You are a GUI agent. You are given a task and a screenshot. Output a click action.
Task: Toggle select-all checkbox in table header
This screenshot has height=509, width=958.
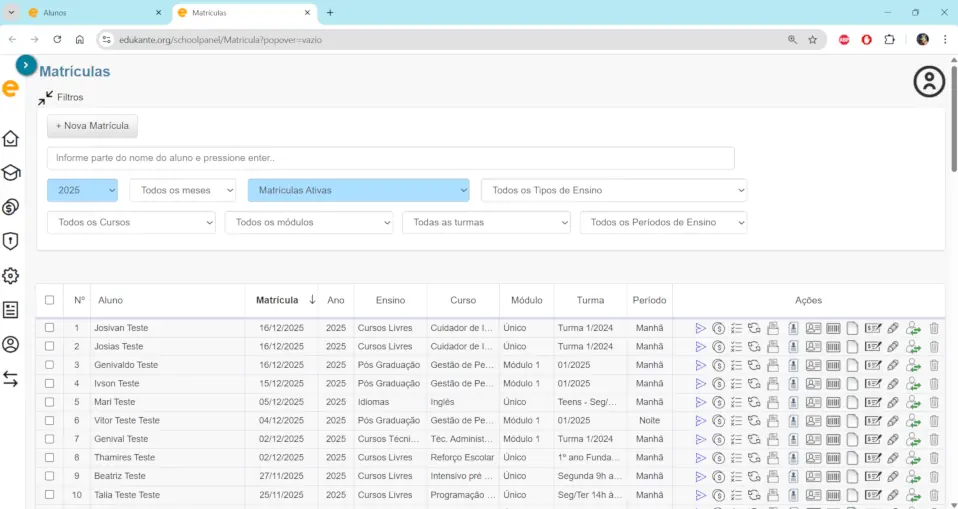(49, 300)
